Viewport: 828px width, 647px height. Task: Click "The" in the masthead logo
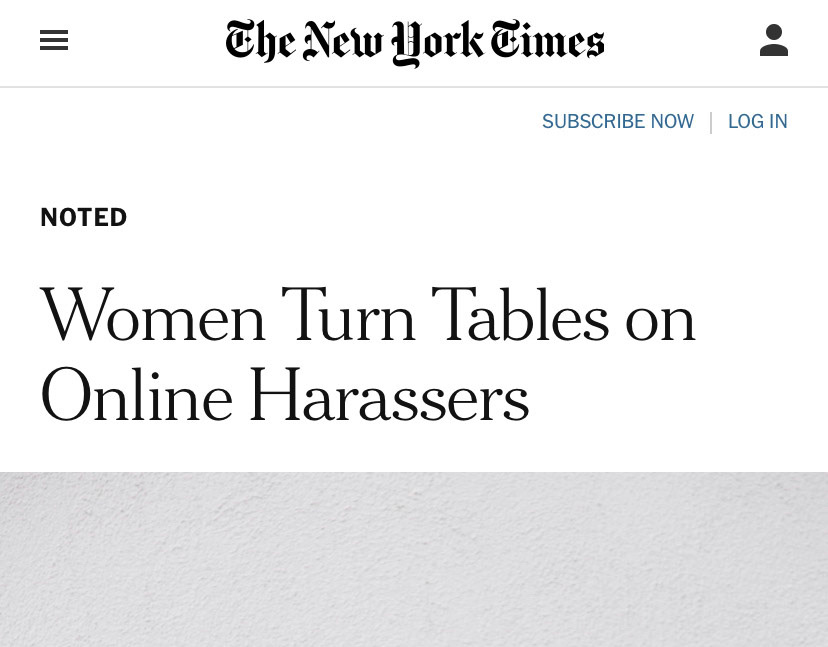[260, 42]
